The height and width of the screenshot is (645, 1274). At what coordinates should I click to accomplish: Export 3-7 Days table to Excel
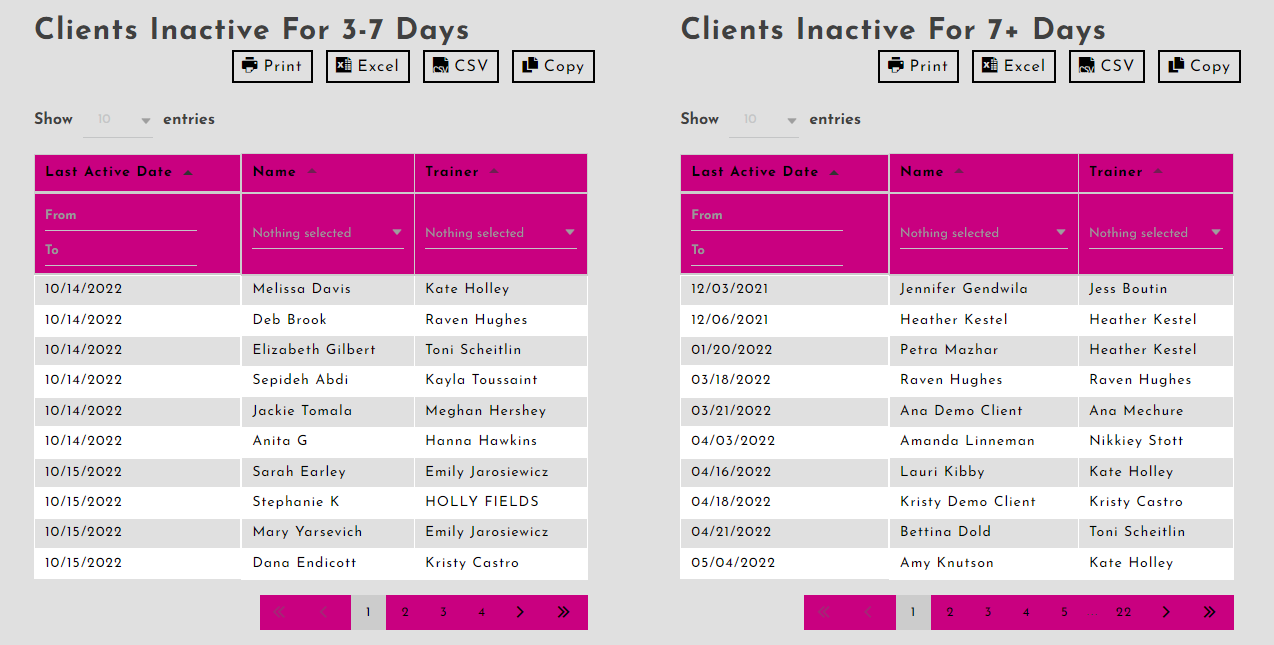[367, 67]
